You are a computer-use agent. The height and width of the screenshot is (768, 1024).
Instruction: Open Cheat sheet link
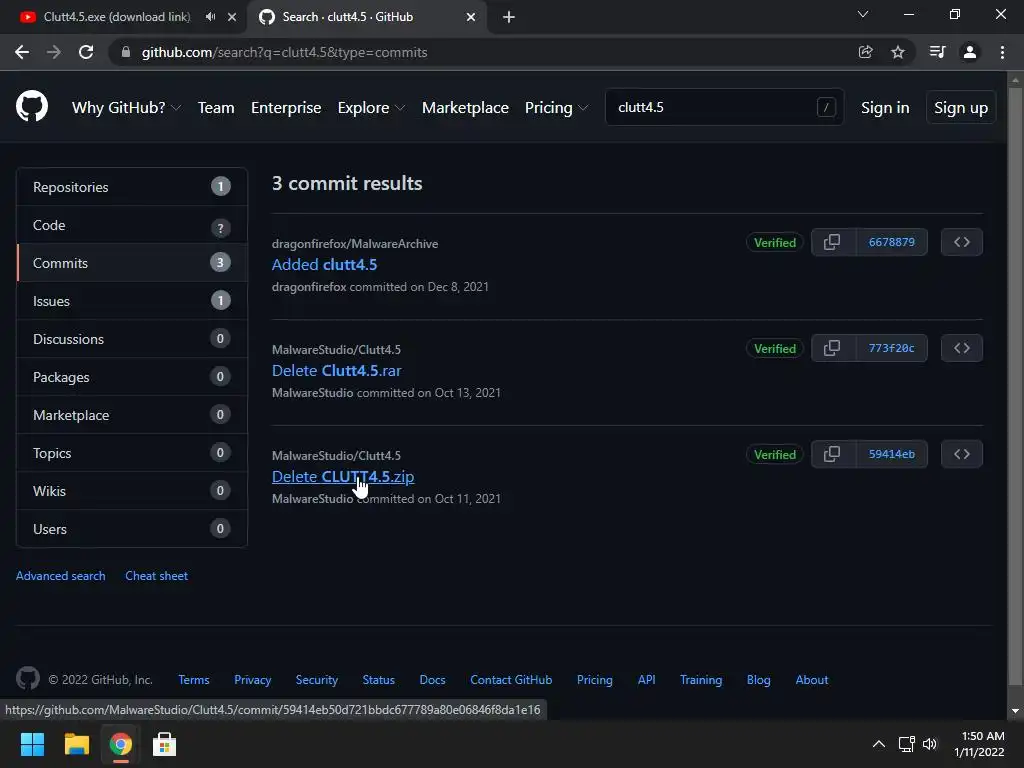(157, 575)
